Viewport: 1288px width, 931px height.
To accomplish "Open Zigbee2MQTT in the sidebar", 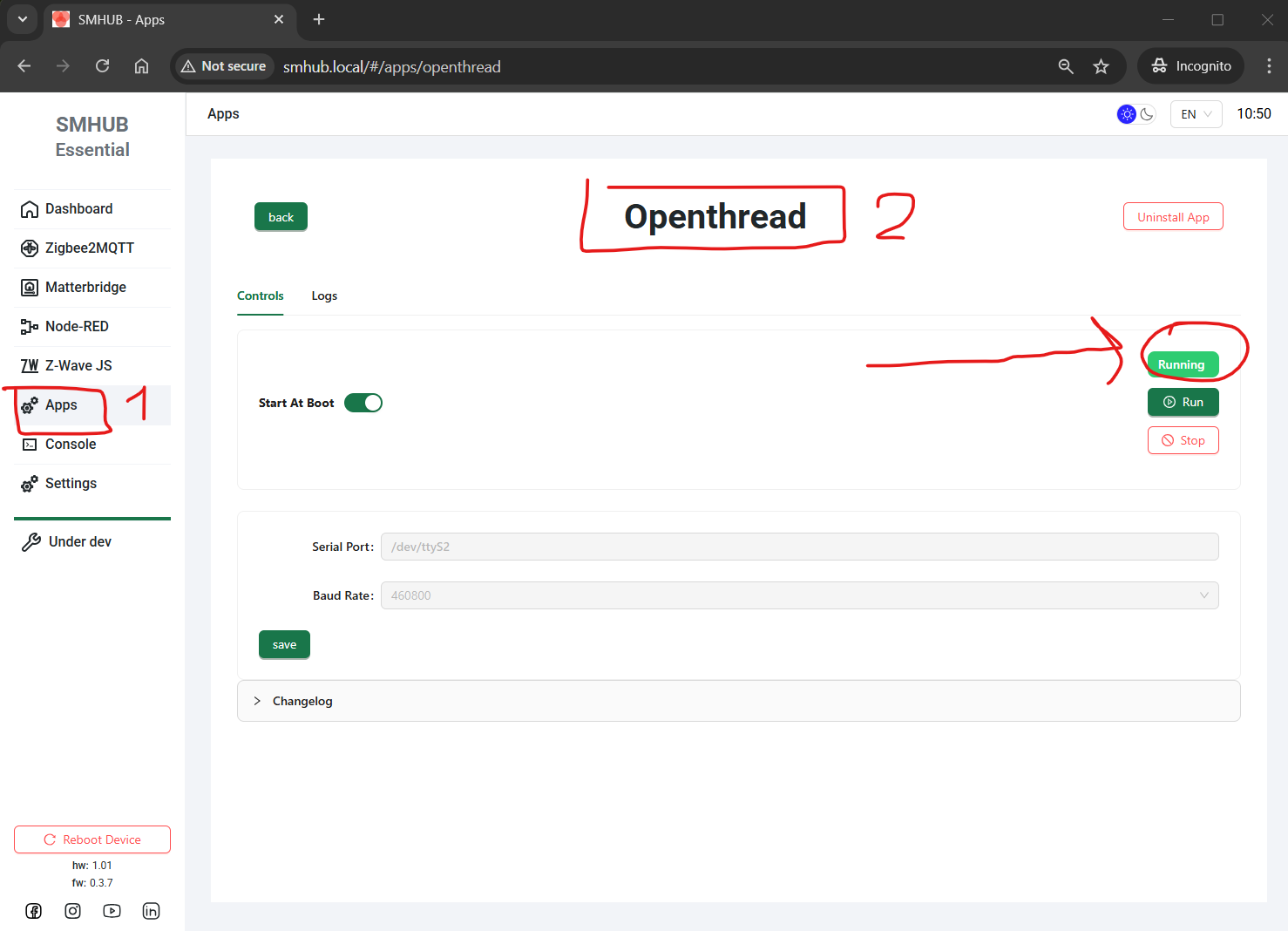I will (x=89, y=248).
